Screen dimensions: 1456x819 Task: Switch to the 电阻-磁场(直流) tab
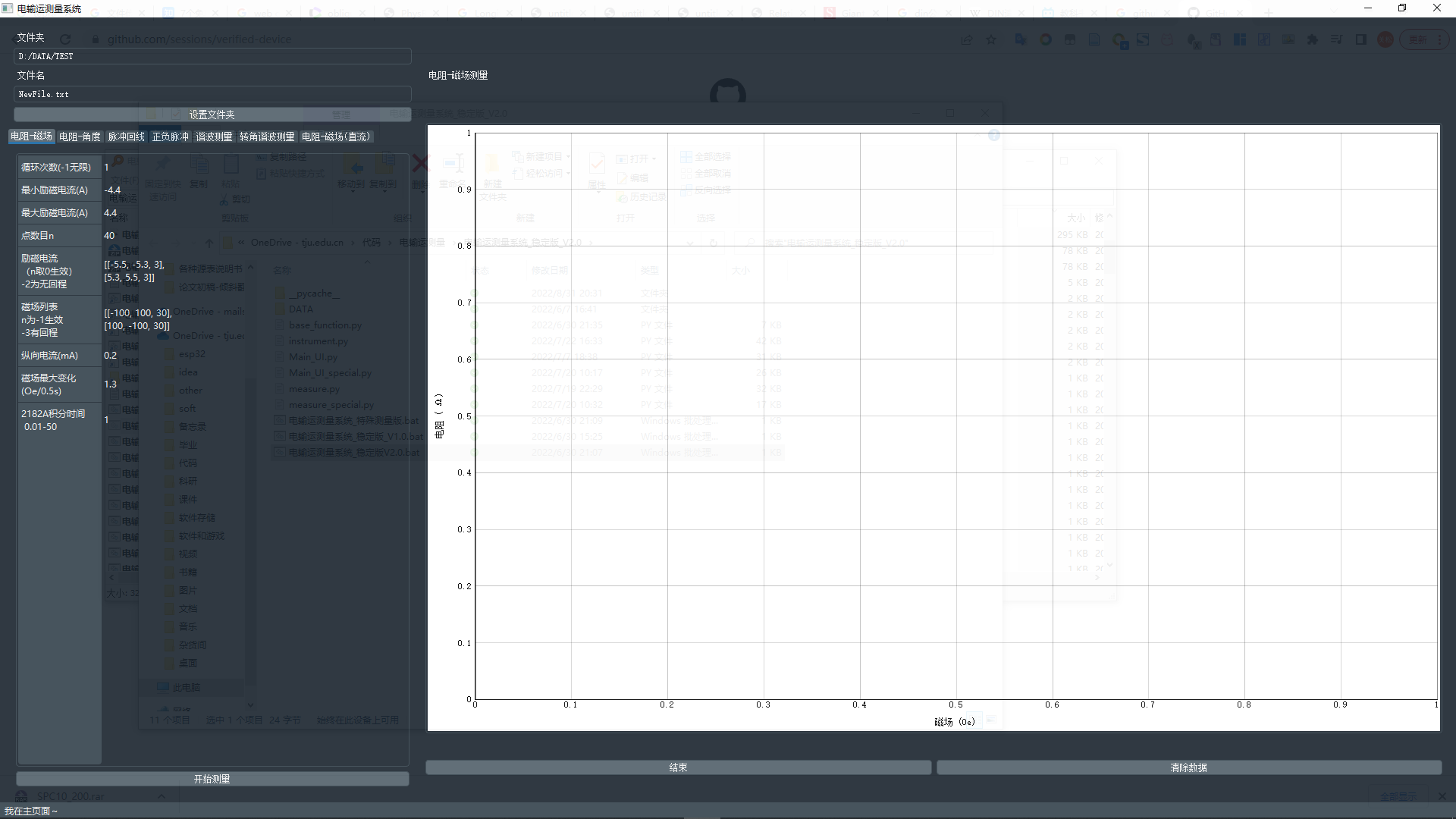coord(336,136)
